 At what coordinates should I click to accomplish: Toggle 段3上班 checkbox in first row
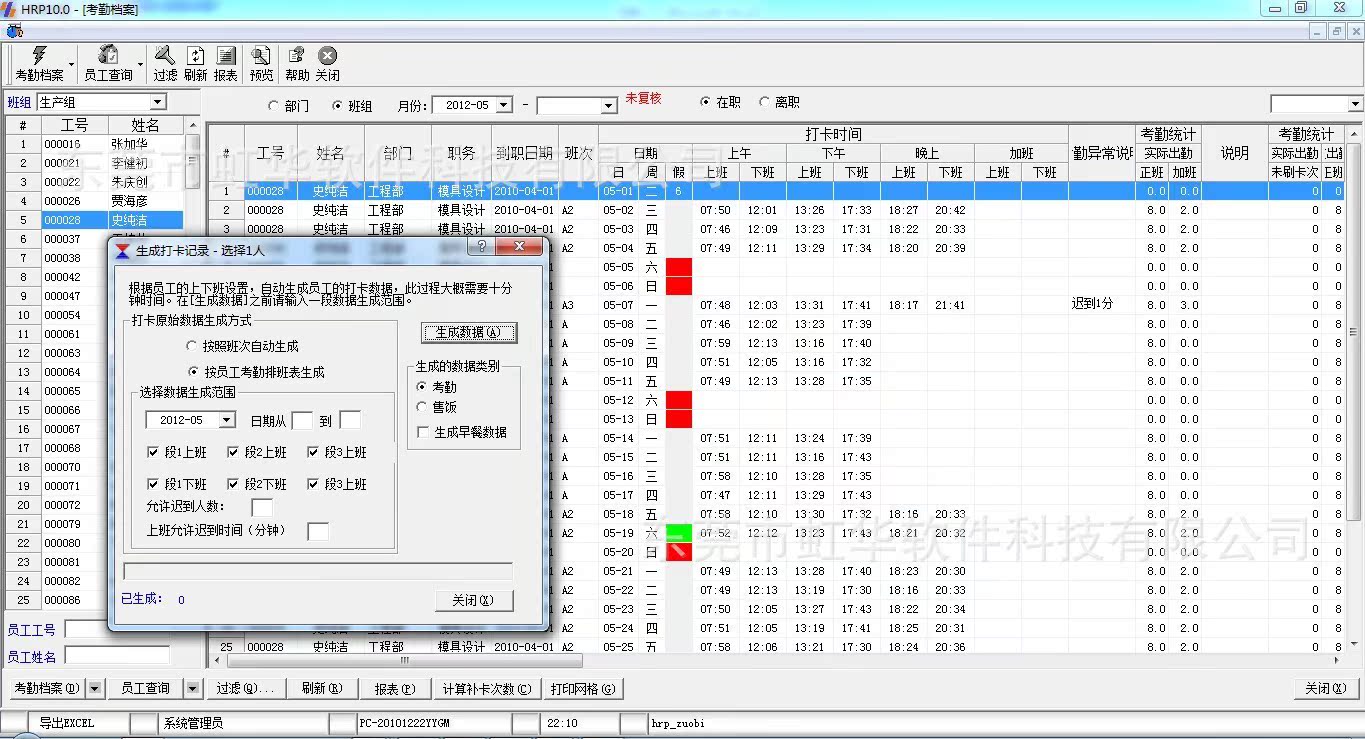click(313, 452)
